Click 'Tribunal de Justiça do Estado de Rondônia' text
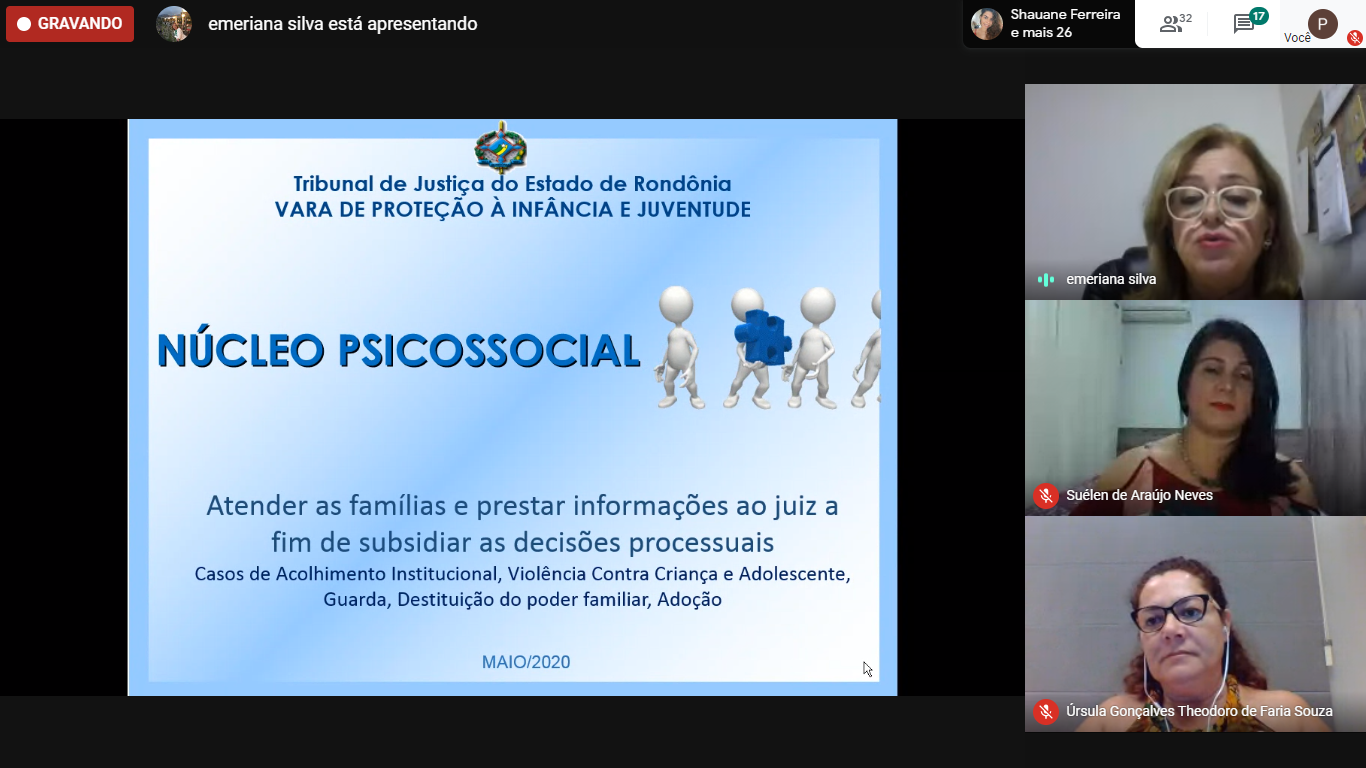The height and width of the screenshot is (768, 1366). [x=512, y=184]
